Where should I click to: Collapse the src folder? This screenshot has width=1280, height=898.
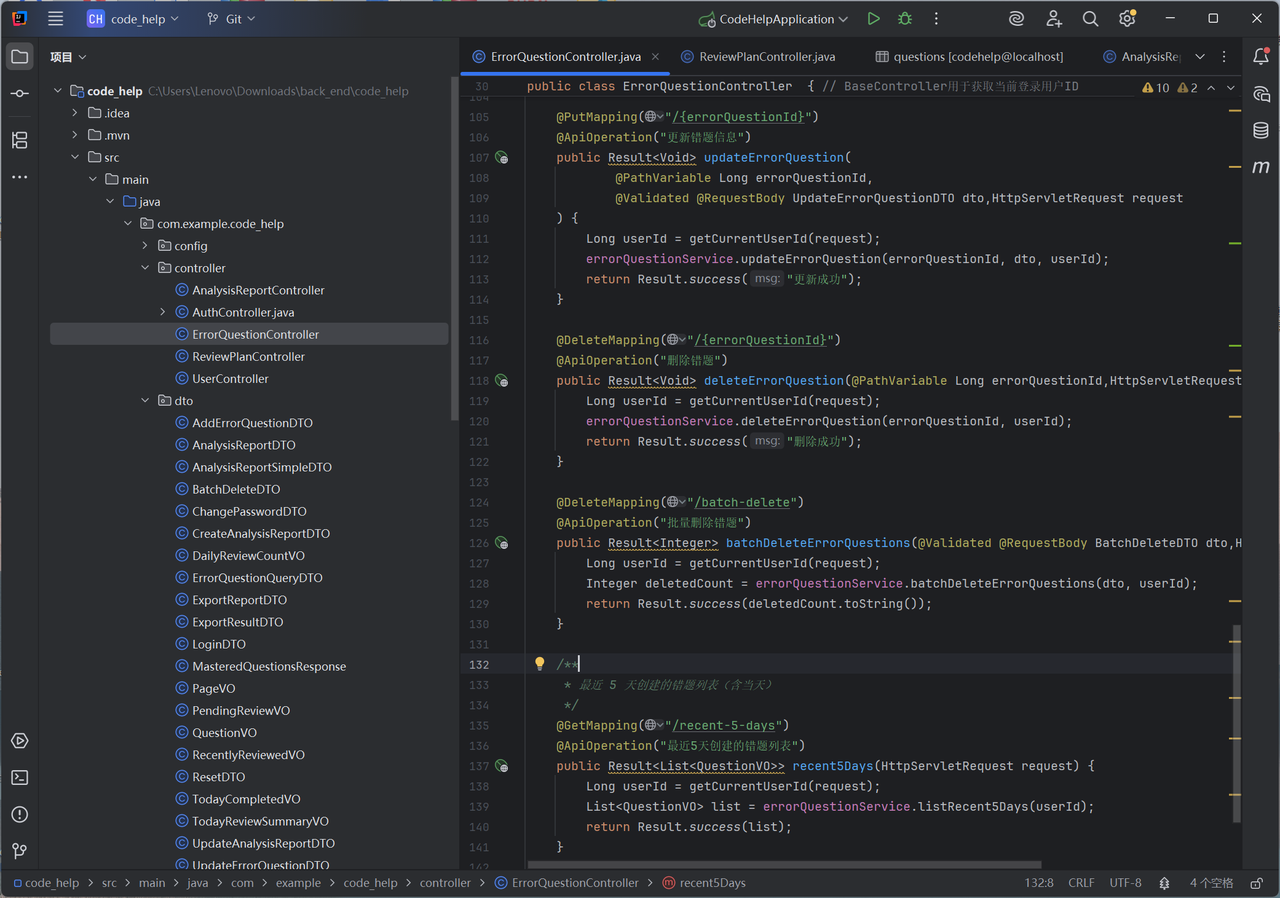(75, 157)
